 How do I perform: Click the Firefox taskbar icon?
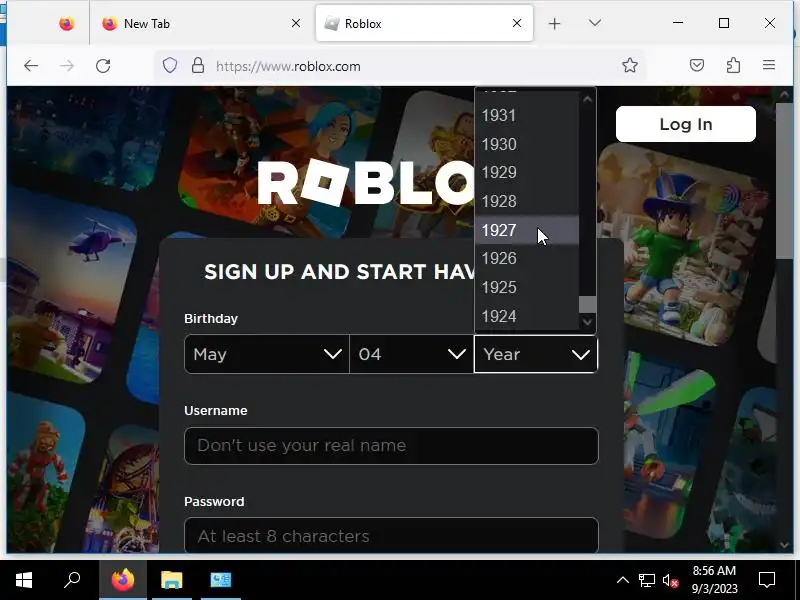(x=123, y=580)
